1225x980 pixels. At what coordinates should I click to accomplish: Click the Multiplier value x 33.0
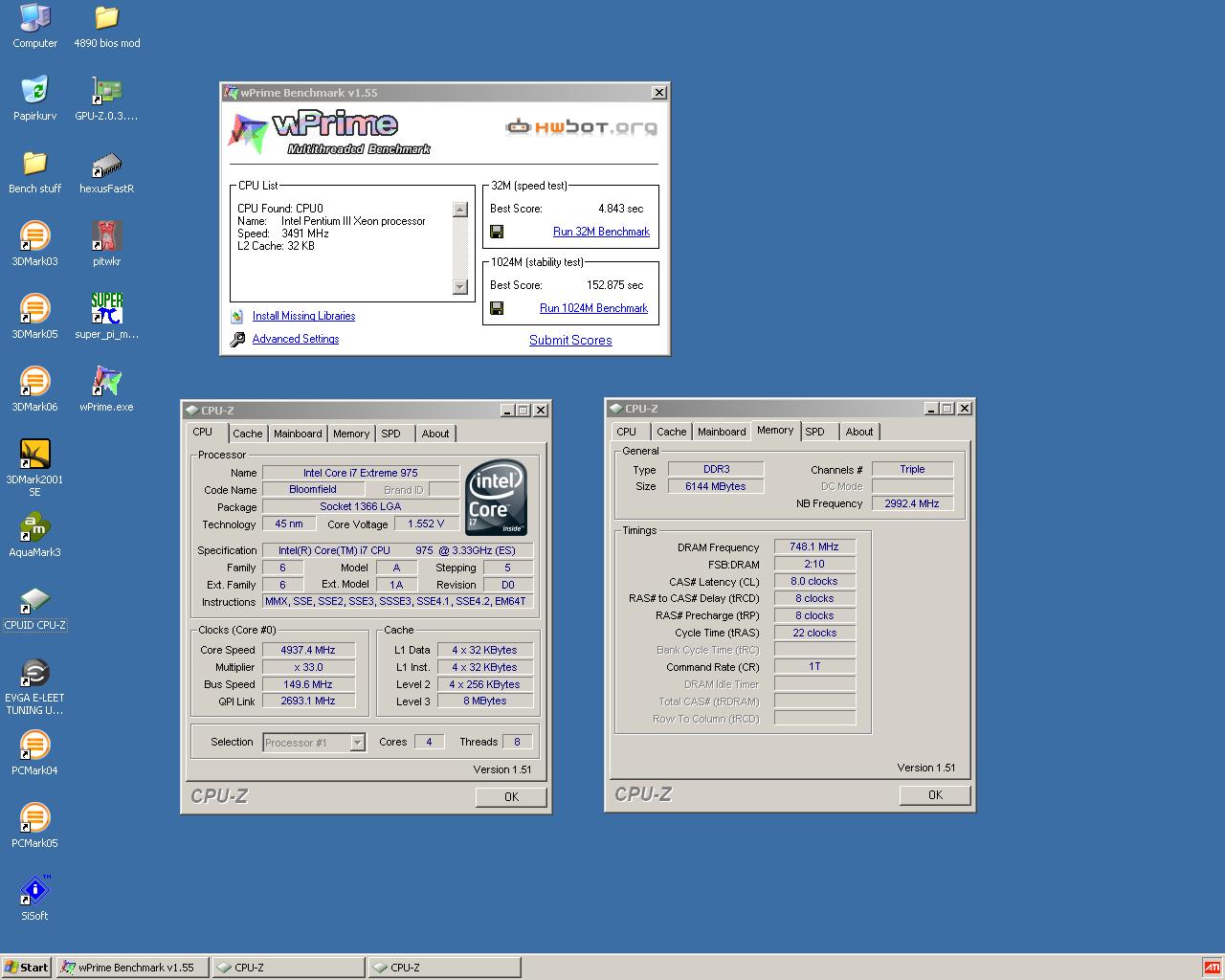pos(308,667)
